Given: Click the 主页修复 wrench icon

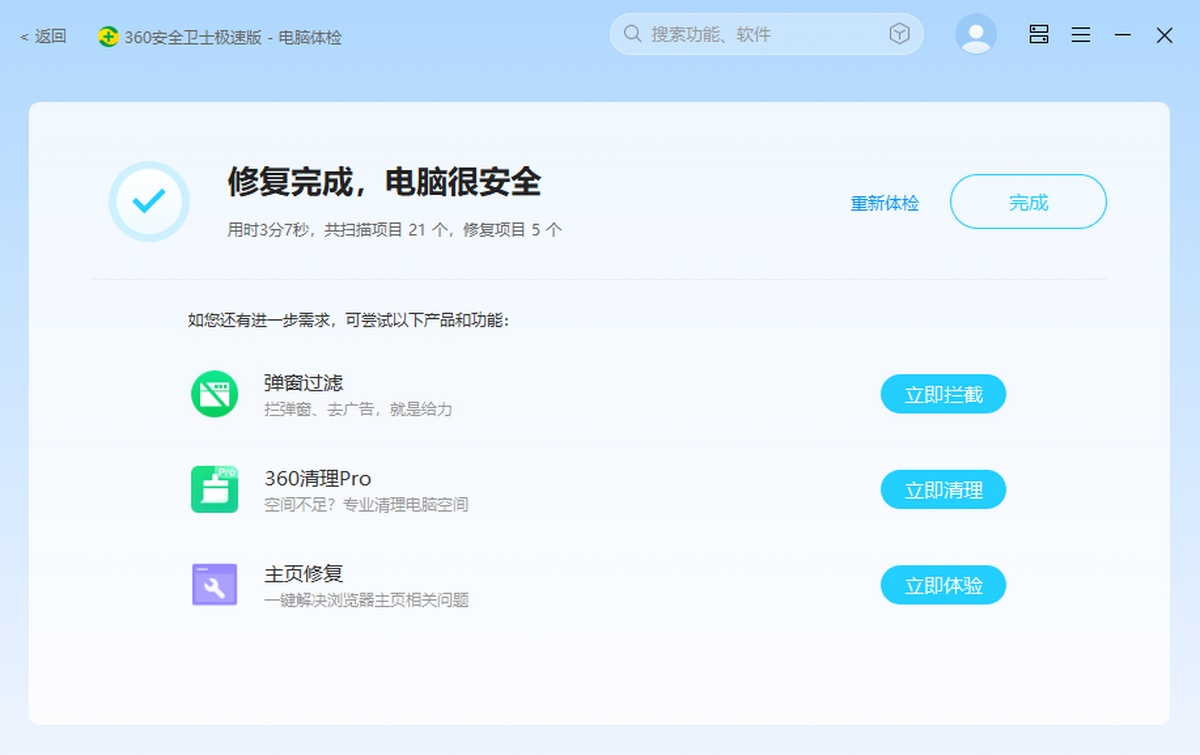Looking at the screenshot, I should tap(214, 585).
